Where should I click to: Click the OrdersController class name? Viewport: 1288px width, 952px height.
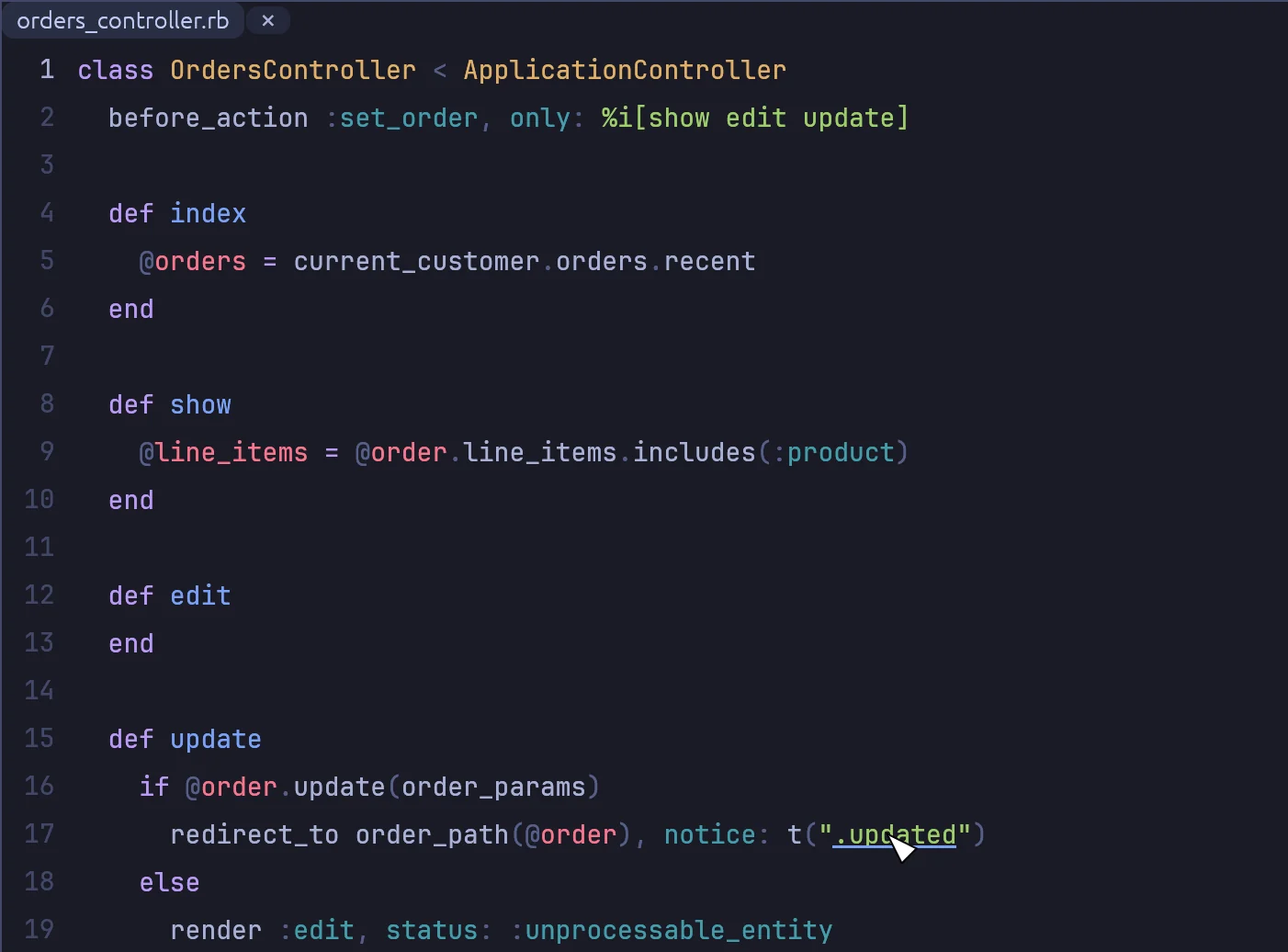tap(293, 70)
